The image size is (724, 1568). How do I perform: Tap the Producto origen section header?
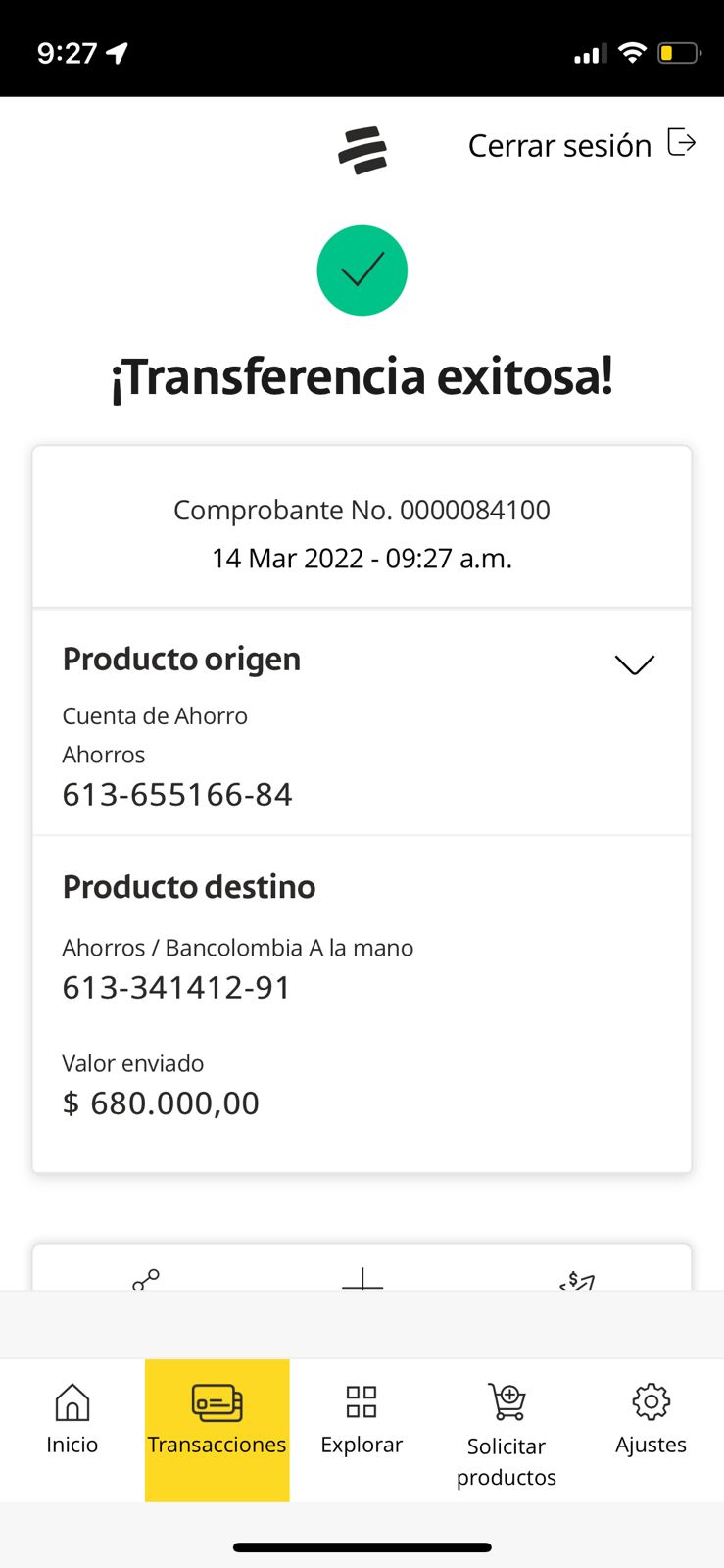pos(181,660)
